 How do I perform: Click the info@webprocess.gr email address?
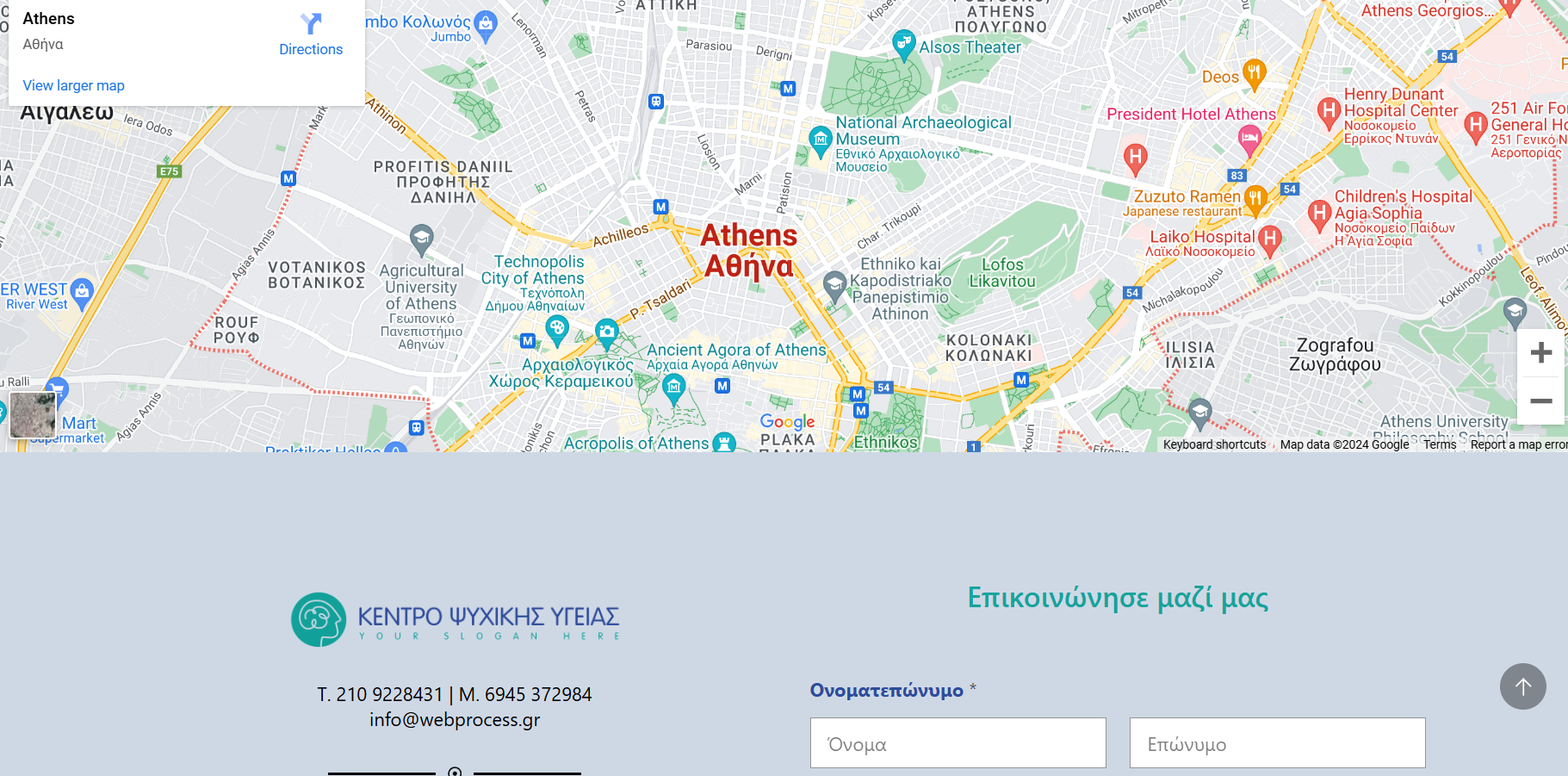coord(455,719)
